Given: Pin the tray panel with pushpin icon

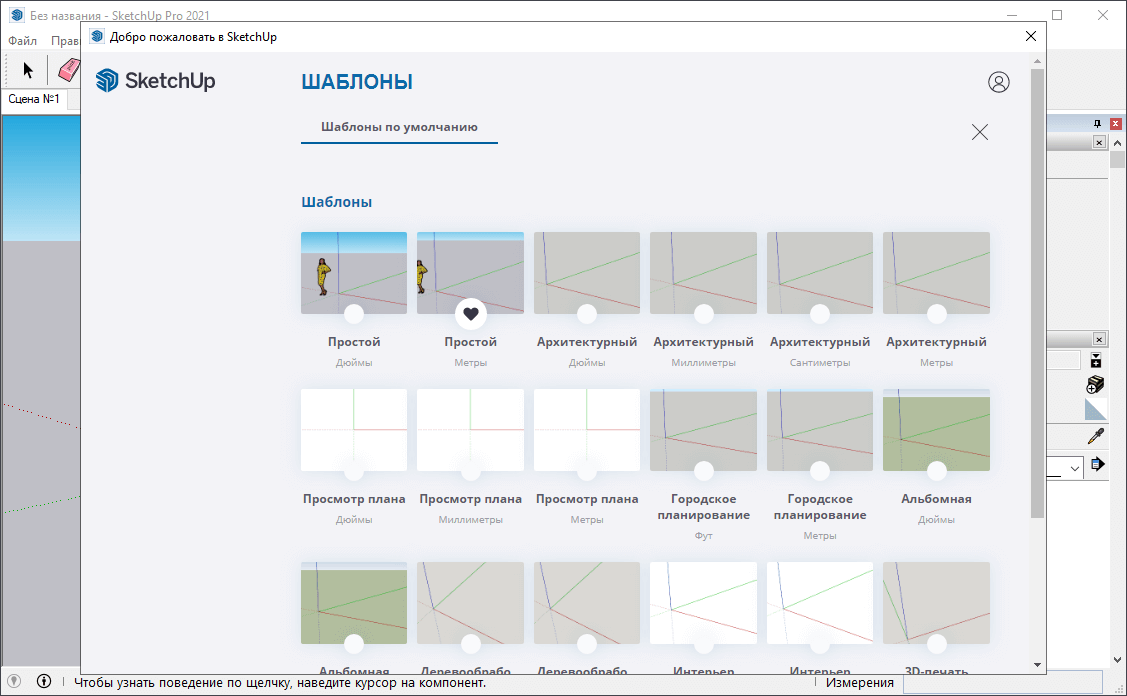Looking at the screenshot, I should 1097,123.
